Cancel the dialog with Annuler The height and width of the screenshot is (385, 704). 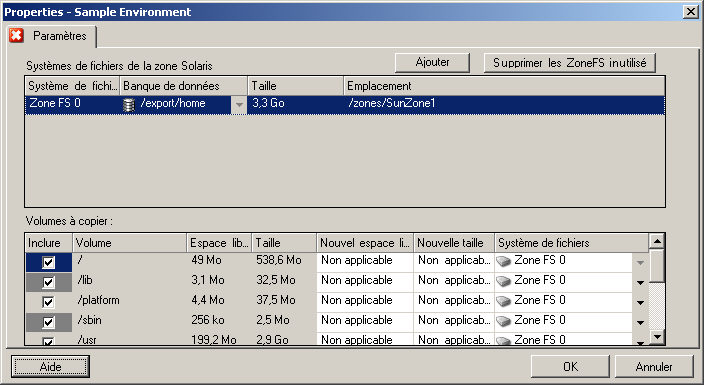pos(654,367)
